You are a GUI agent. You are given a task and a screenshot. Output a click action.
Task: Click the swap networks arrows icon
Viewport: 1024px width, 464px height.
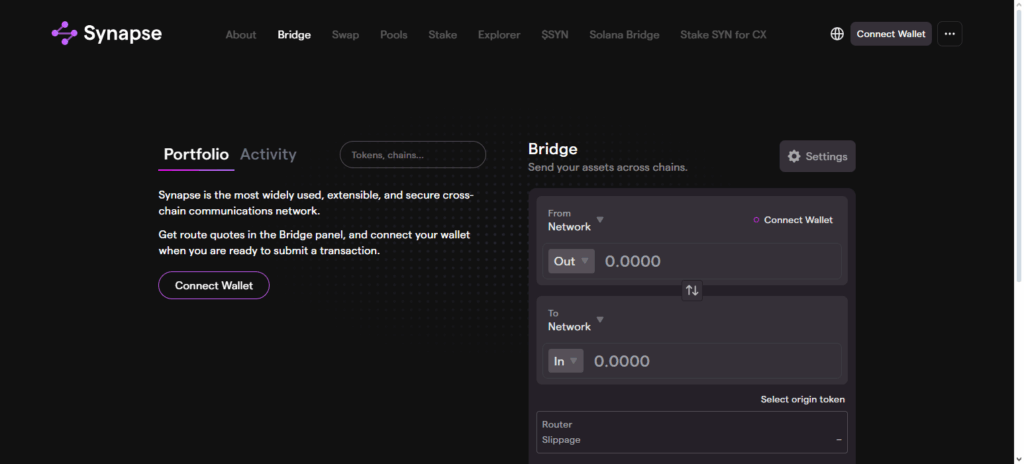click(x=692, y=290)
